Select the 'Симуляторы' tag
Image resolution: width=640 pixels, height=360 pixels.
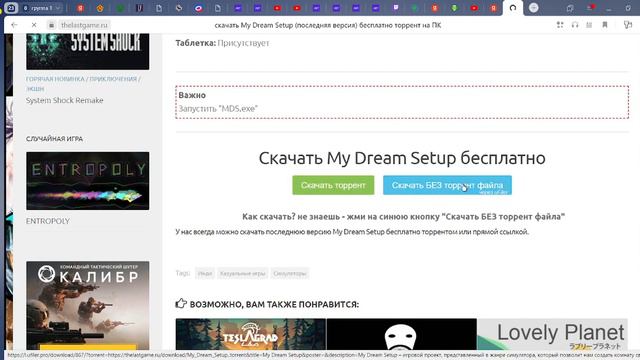point(290,273)
